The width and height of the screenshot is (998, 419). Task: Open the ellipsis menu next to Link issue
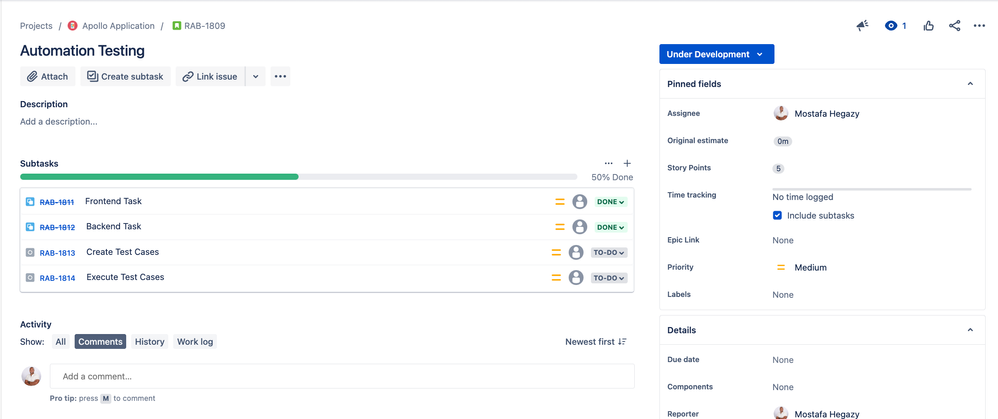tap(280, 76)
